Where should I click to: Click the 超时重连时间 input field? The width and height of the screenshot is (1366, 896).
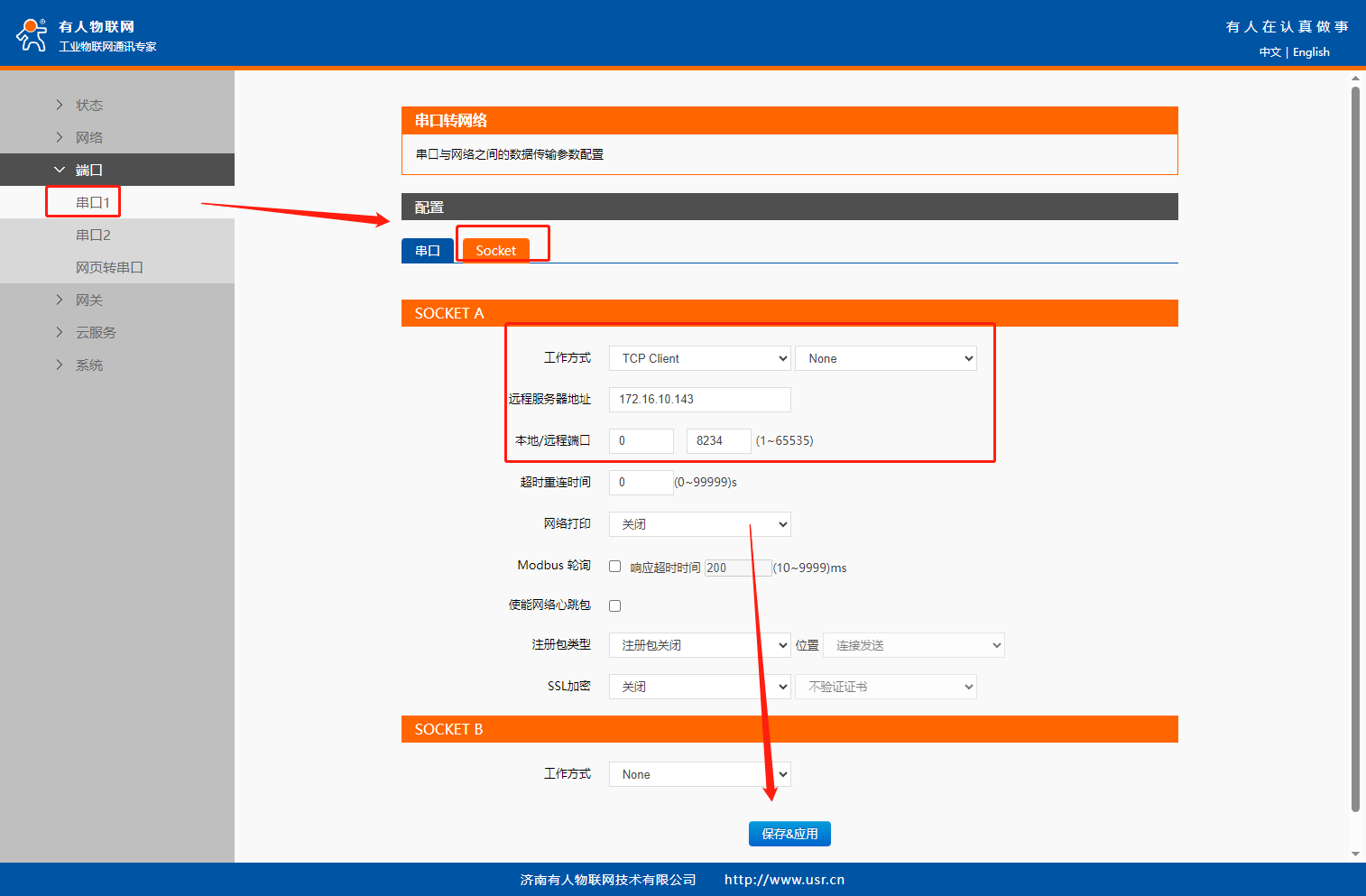point(641,482)
